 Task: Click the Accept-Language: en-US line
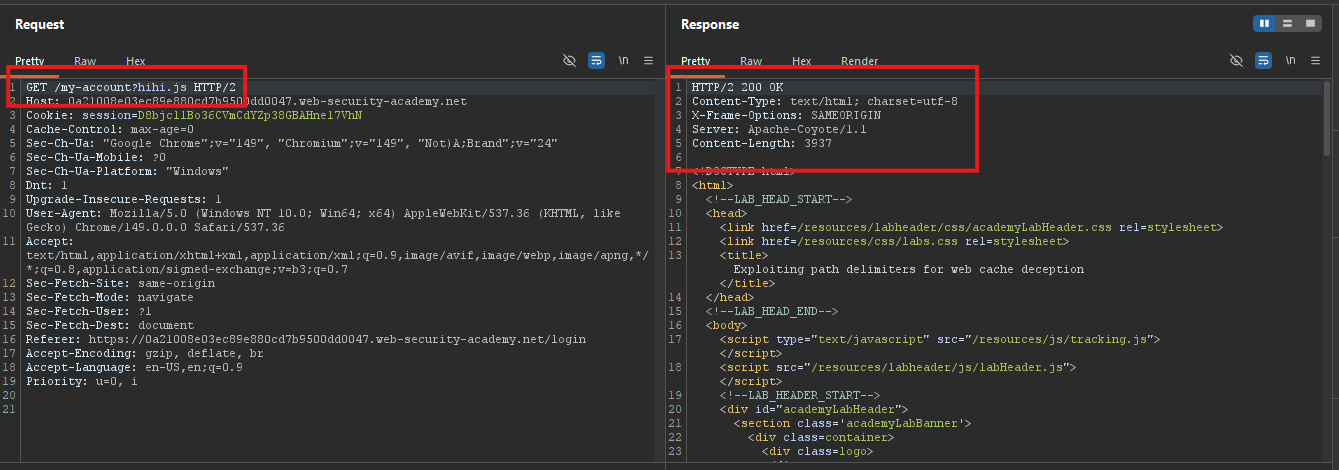[134, 367]
